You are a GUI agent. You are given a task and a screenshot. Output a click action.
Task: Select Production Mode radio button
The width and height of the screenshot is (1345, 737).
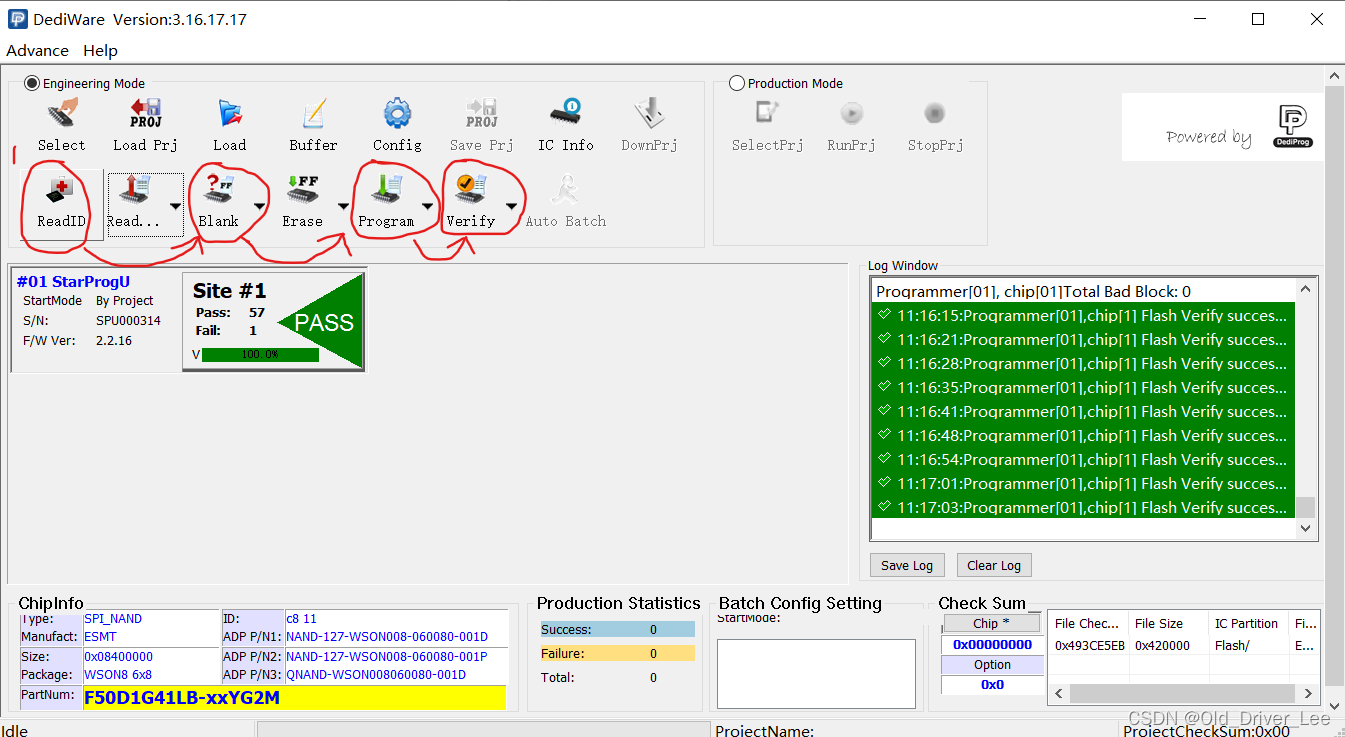(737, 83)
